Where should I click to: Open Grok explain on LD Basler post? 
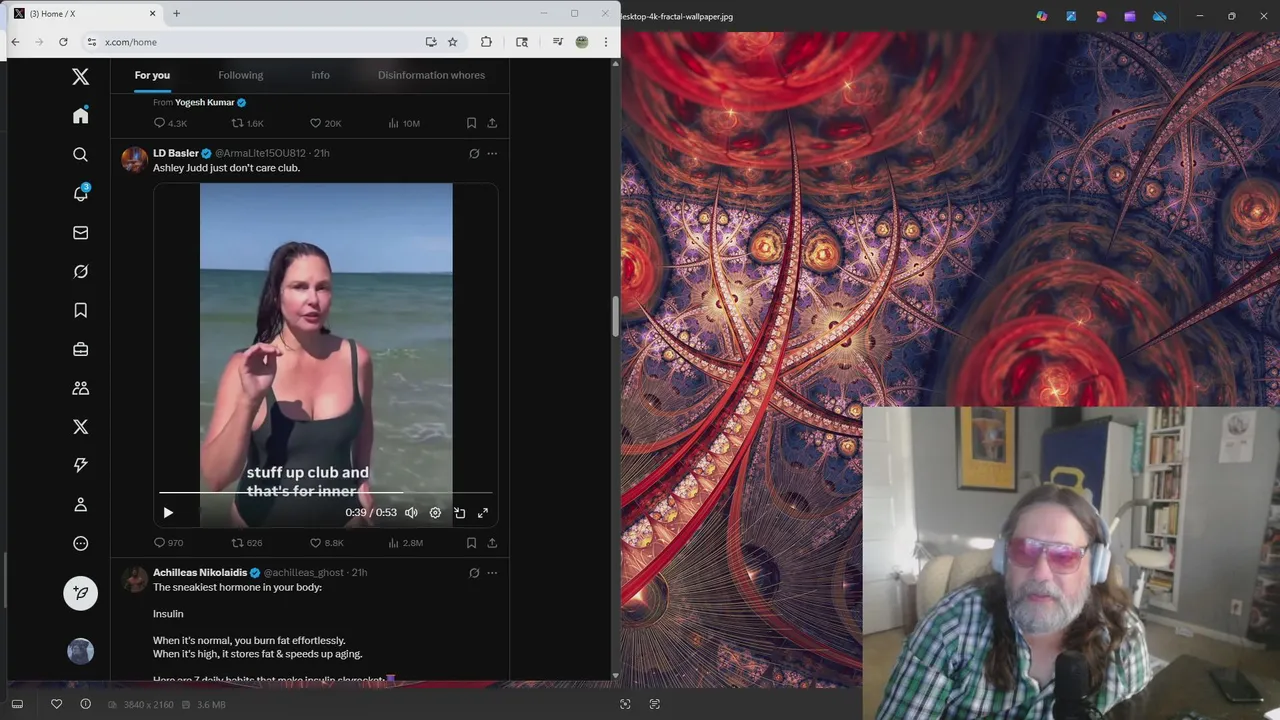(x=474, y=154)
